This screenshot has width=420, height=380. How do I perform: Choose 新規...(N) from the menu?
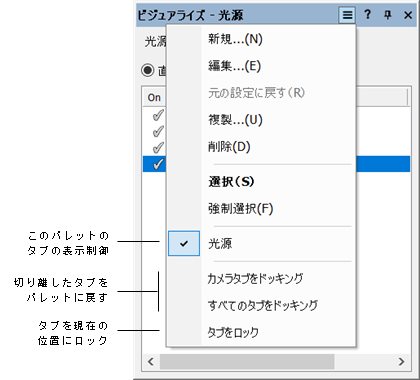[x=262, y=39]
